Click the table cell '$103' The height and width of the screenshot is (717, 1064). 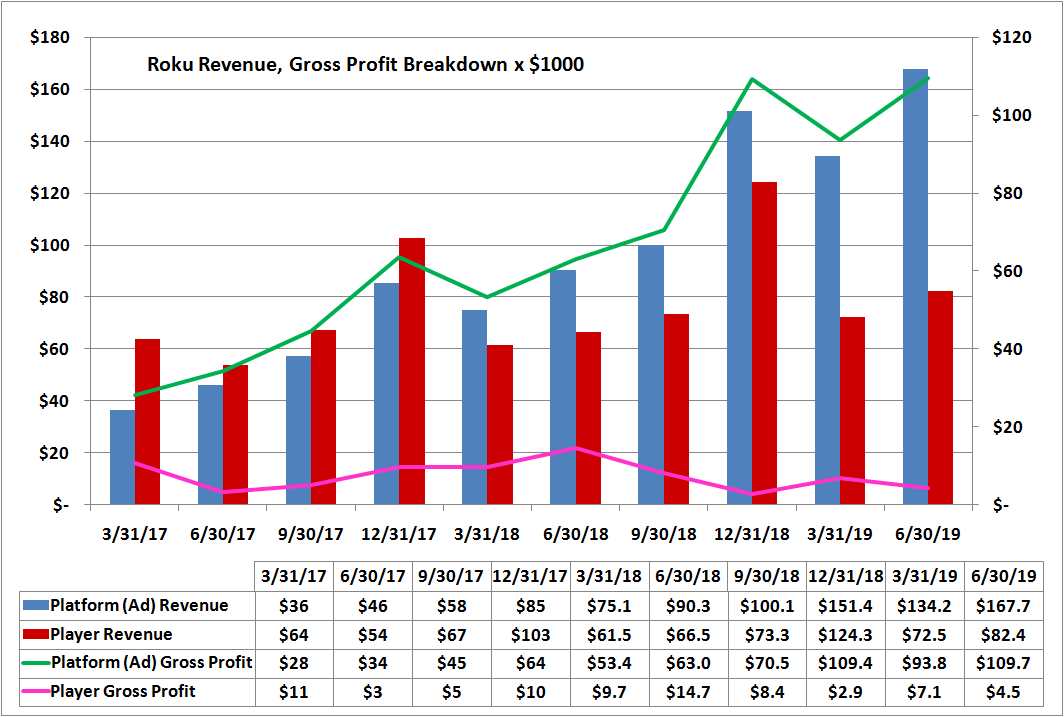(530, 635)
